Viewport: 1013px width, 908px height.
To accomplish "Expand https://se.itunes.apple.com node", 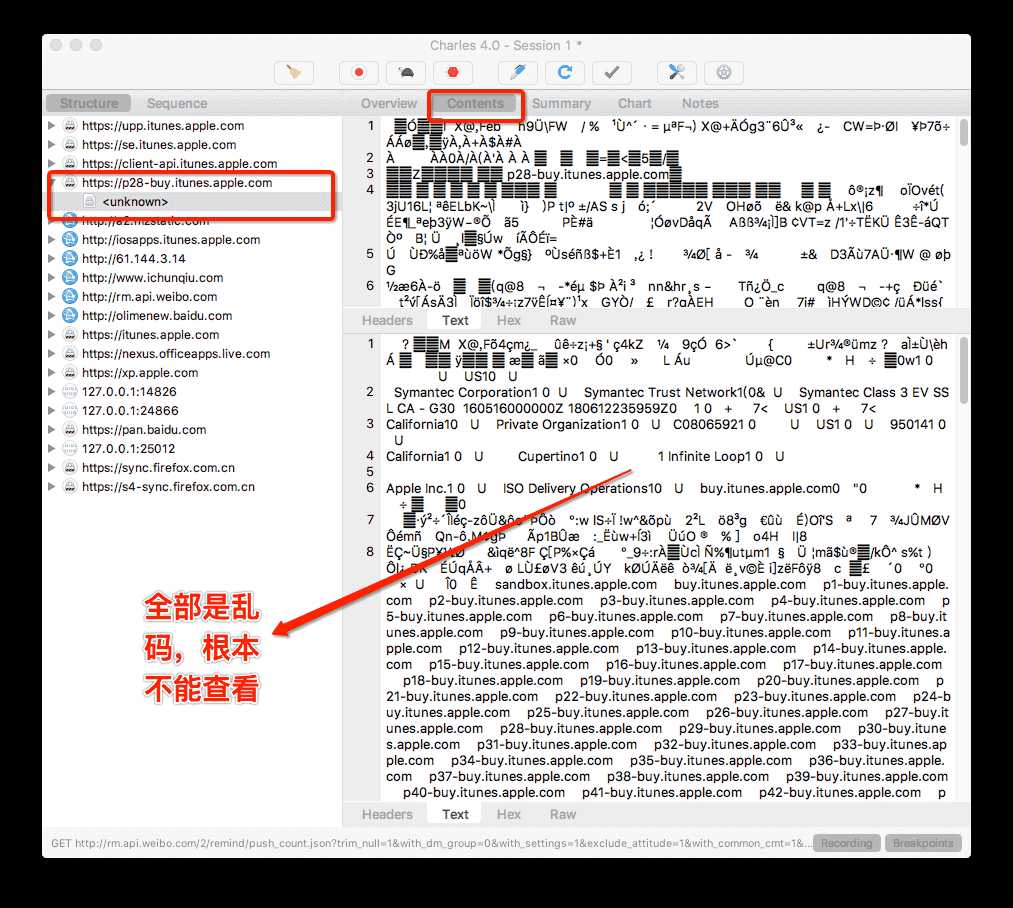I will point(52,145).
